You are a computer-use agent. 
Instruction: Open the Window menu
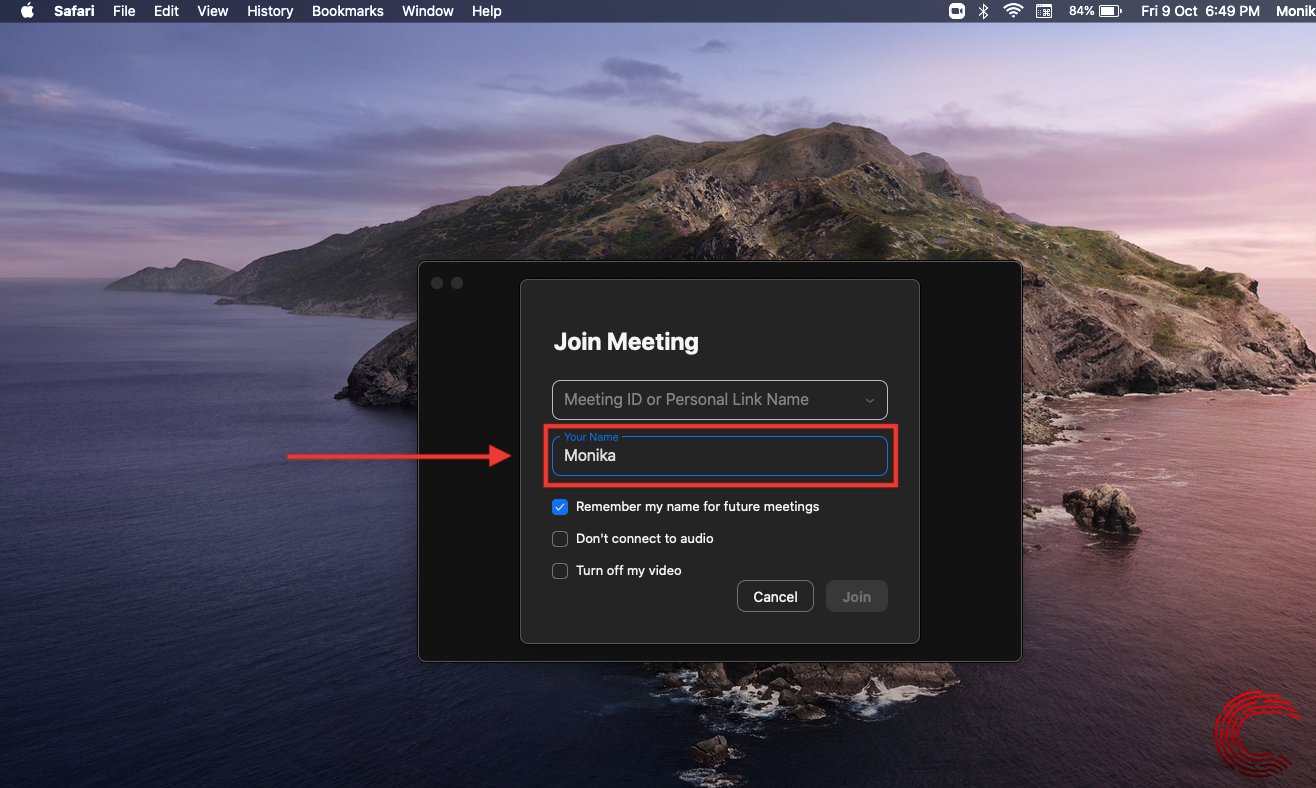coord(427,11)
